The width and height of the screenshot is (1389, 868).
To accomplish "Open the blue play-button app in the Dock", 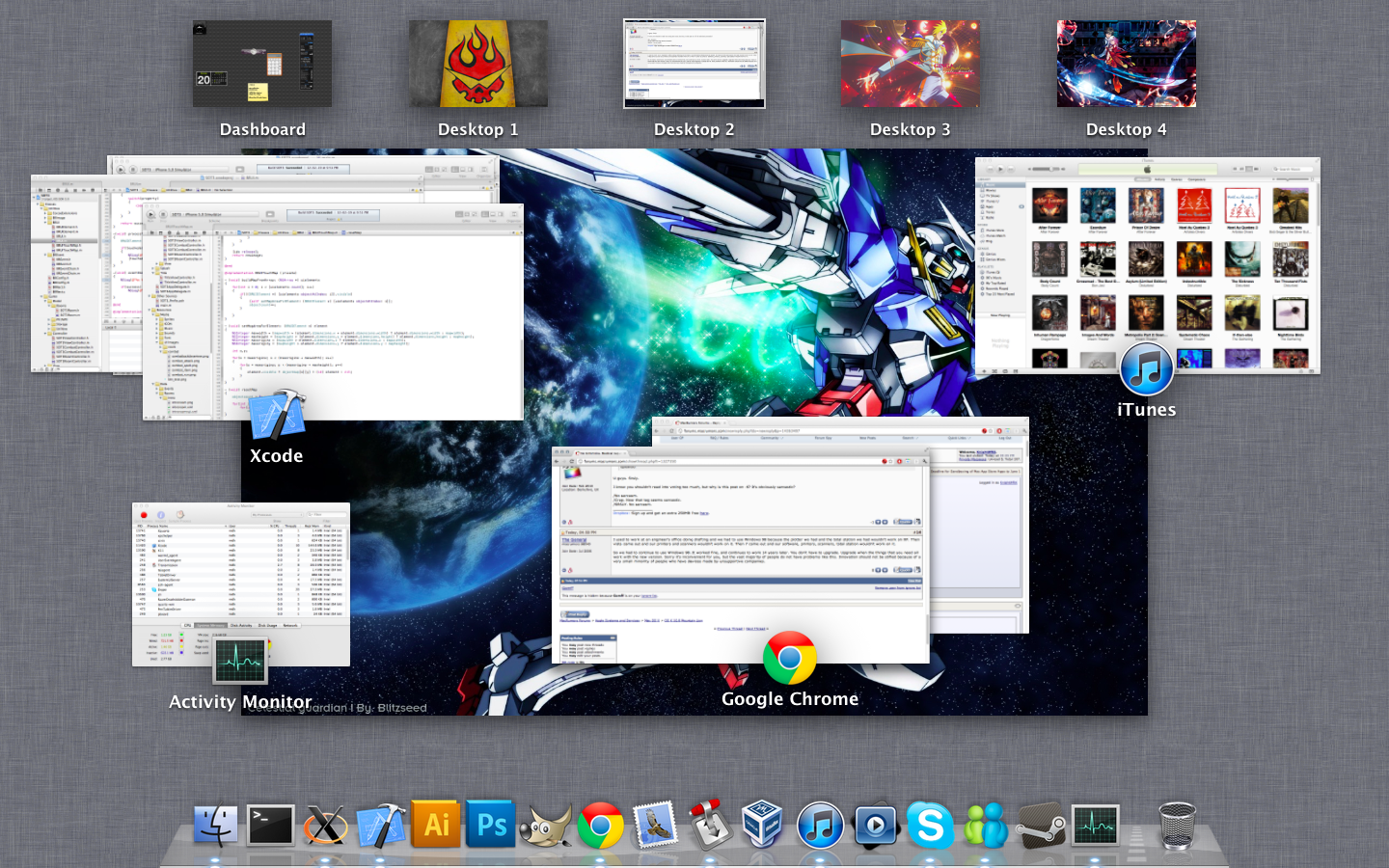I will [876, 827].
